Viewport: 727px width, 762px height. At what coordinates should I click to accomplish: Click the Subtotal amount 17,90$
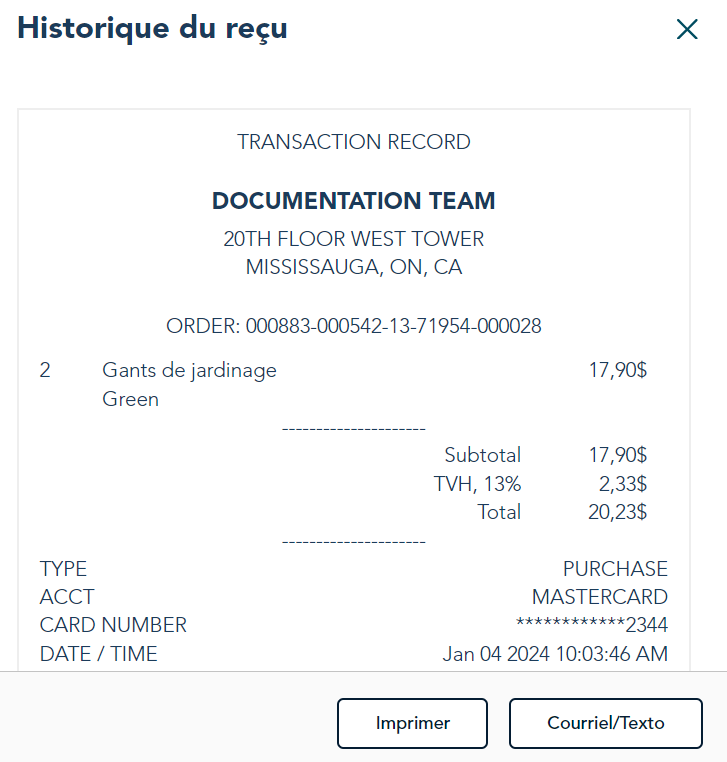pos(618,456)
